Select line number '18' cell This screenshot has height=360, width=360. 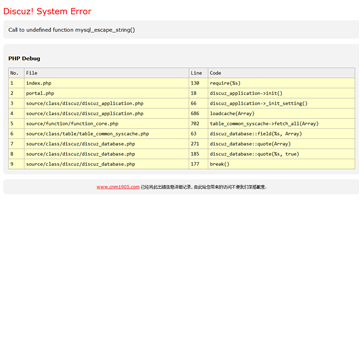(x=199, y=93)
